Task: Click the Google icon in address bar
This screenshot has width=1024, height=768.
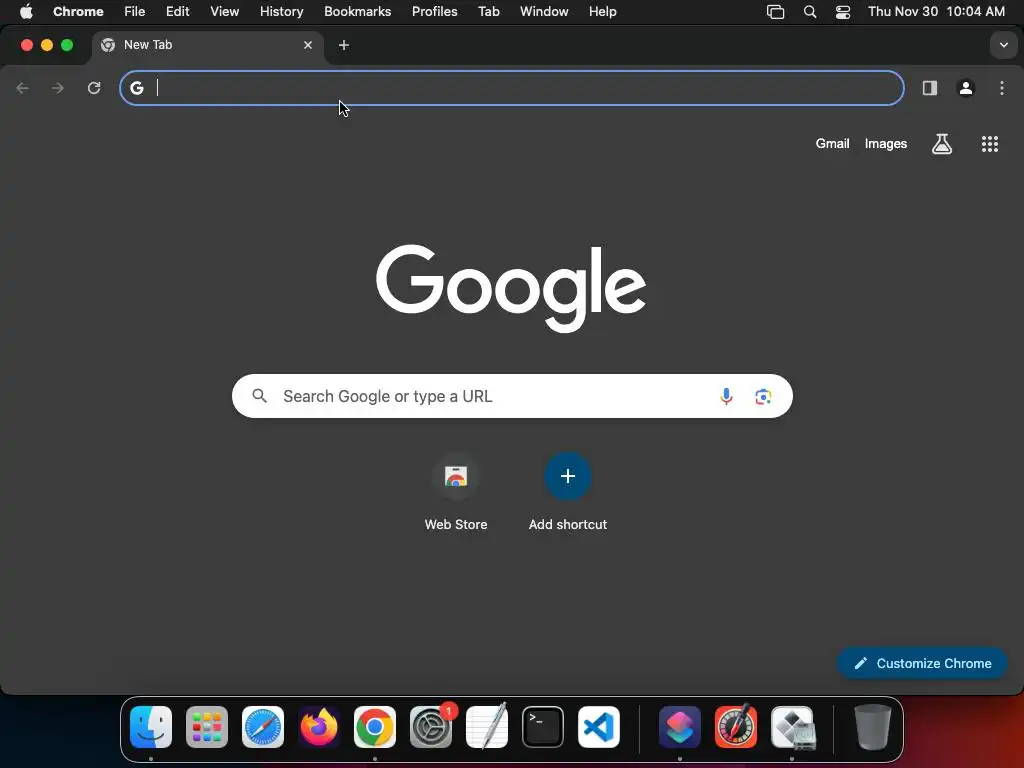Action: click(136, 88)
